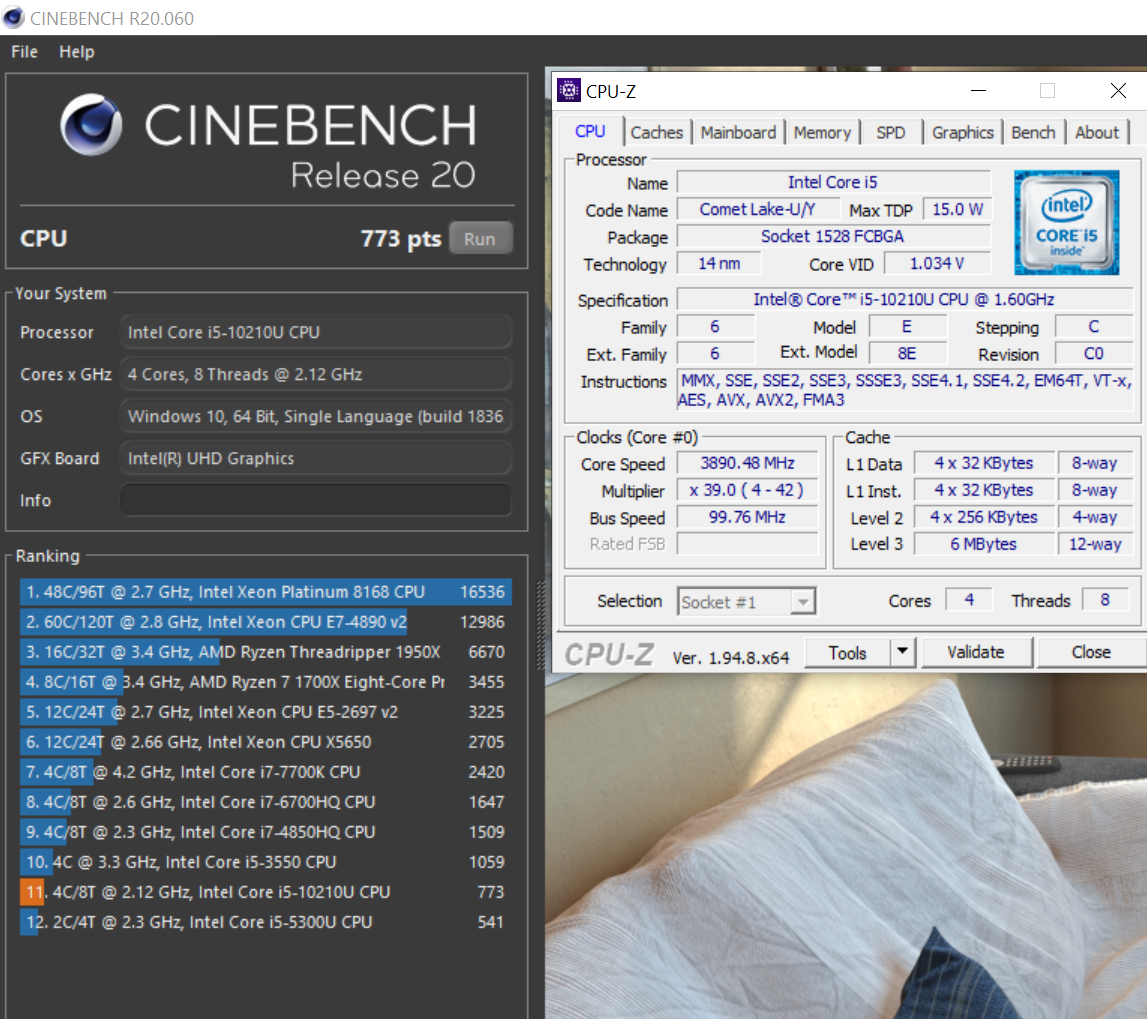Image resolution: width=1147 pixels, height=1019 pixels.
Task: Click the Revision value C0
Action: [1093, 354]
